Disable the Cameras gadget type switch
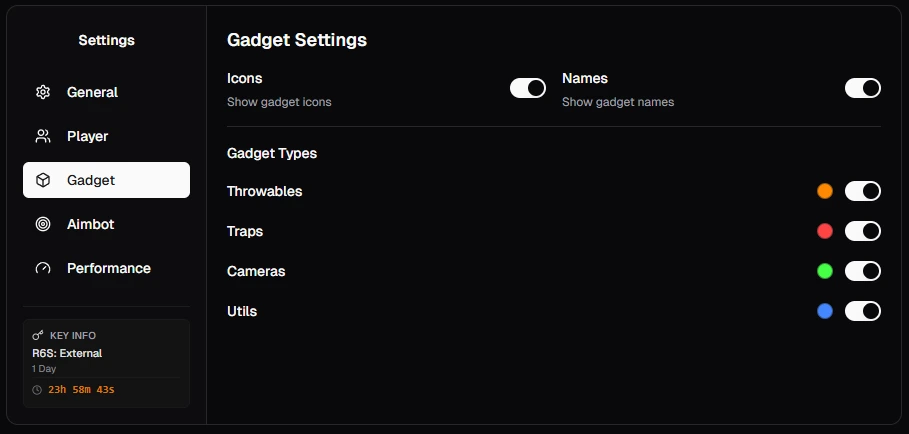This screenshot has width=909, height=434. 863,271
